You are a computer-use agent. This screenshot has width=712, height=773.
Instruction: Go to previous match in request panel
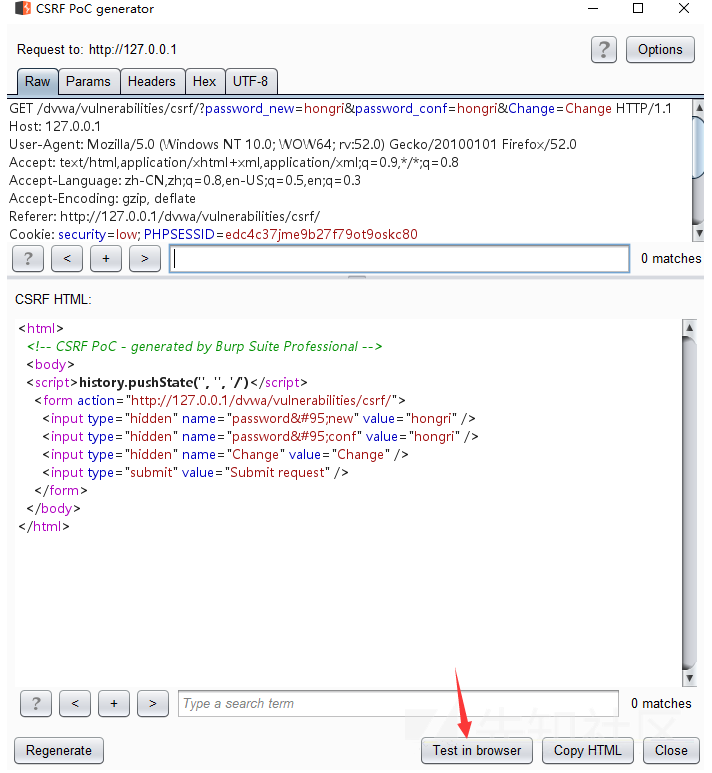click(x=67, y=258)
